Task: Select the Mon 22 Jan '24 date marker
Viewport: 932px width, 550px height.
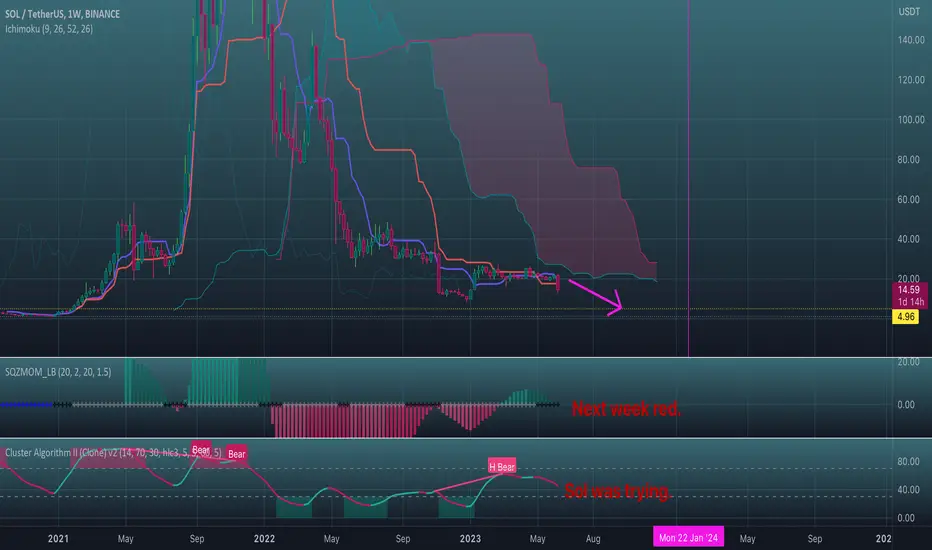Action: [688, 538]
